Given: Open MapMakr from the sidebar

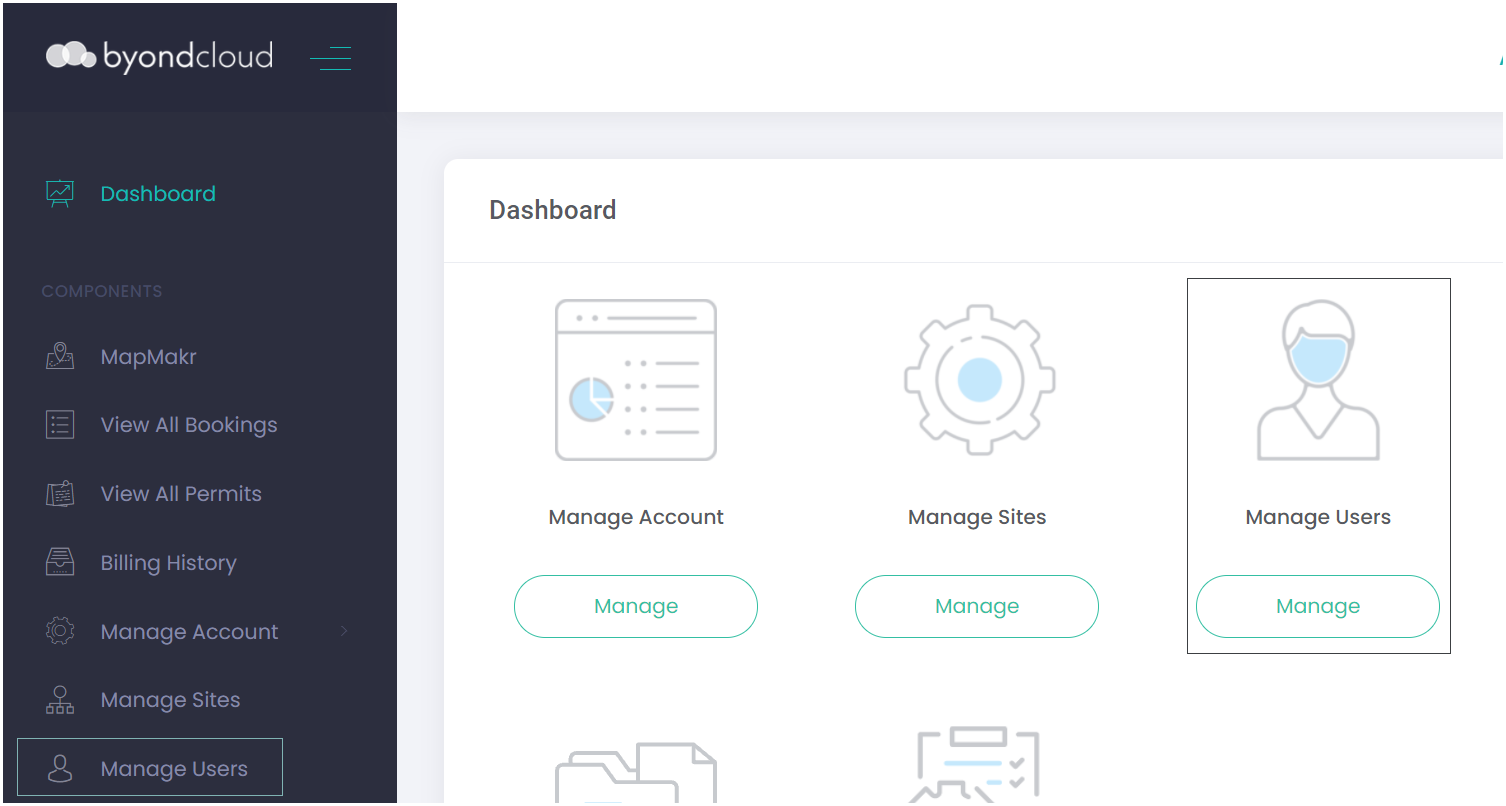Looking at the screenshot, I should [149, 357].
